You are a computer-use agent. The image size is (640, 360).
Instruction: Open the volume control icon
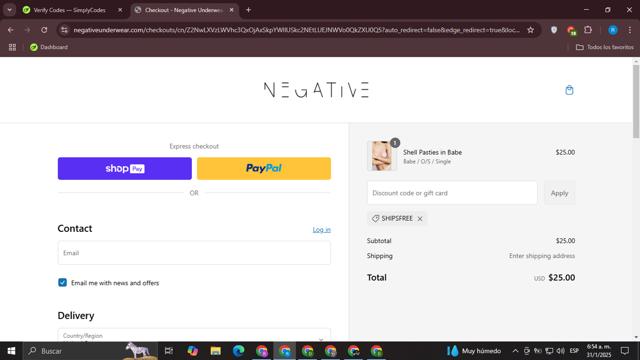[x=561, y=351]
